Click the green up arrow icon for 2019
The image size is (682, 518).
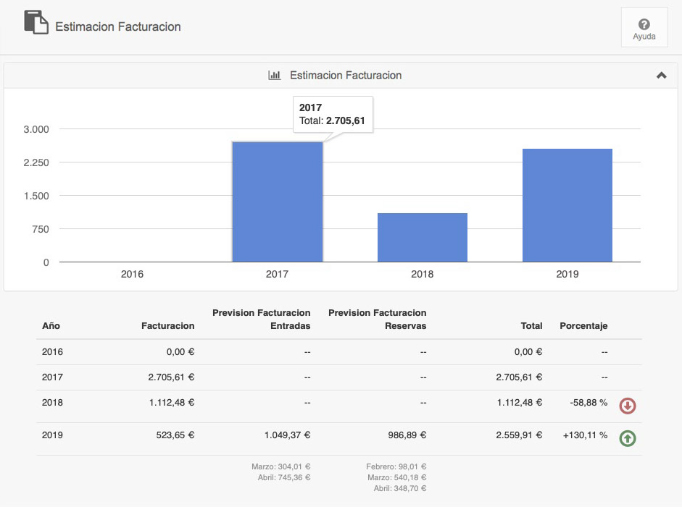tap(628, 437)
